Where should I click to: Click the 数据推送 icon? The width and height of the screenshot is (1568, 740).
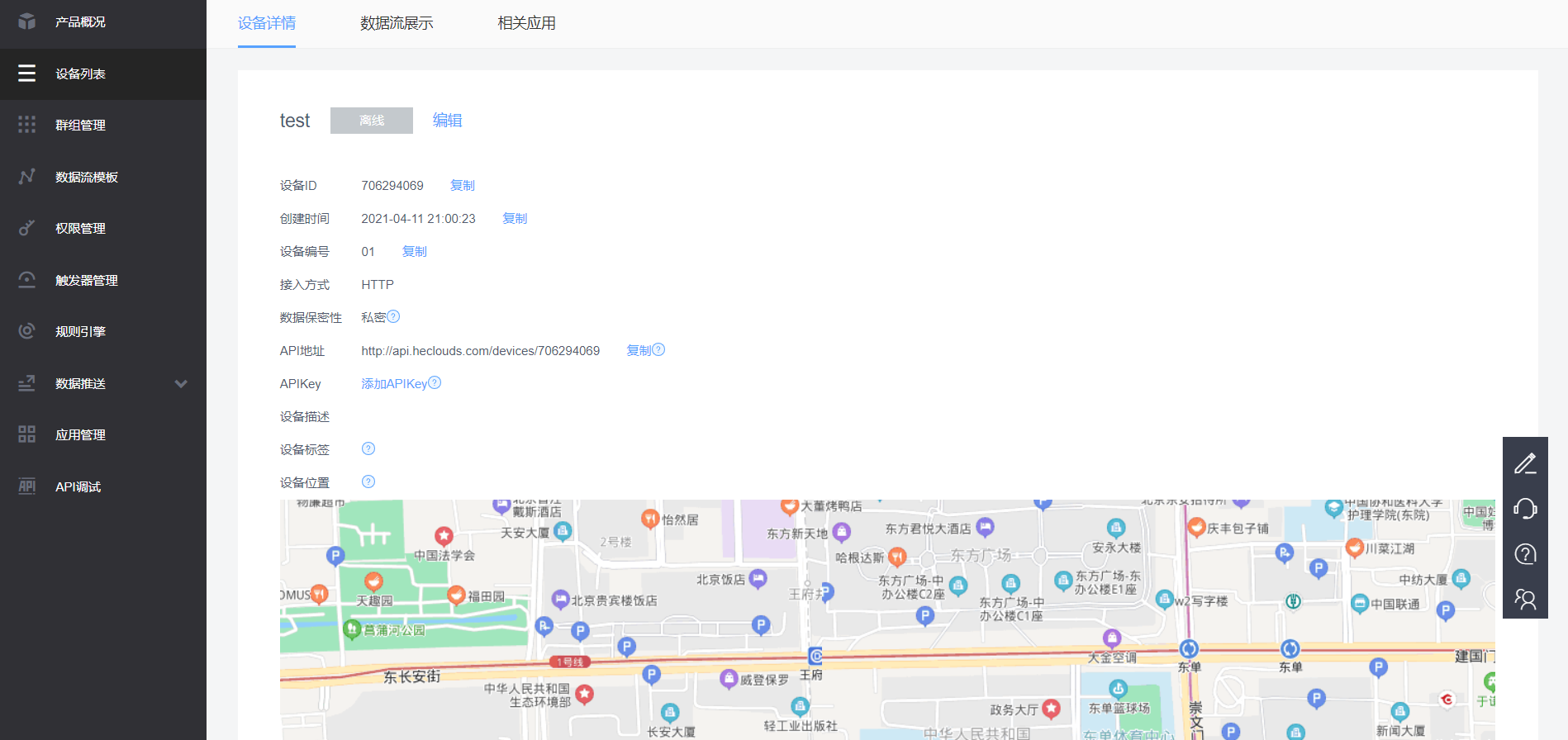(x=27, y=383)
